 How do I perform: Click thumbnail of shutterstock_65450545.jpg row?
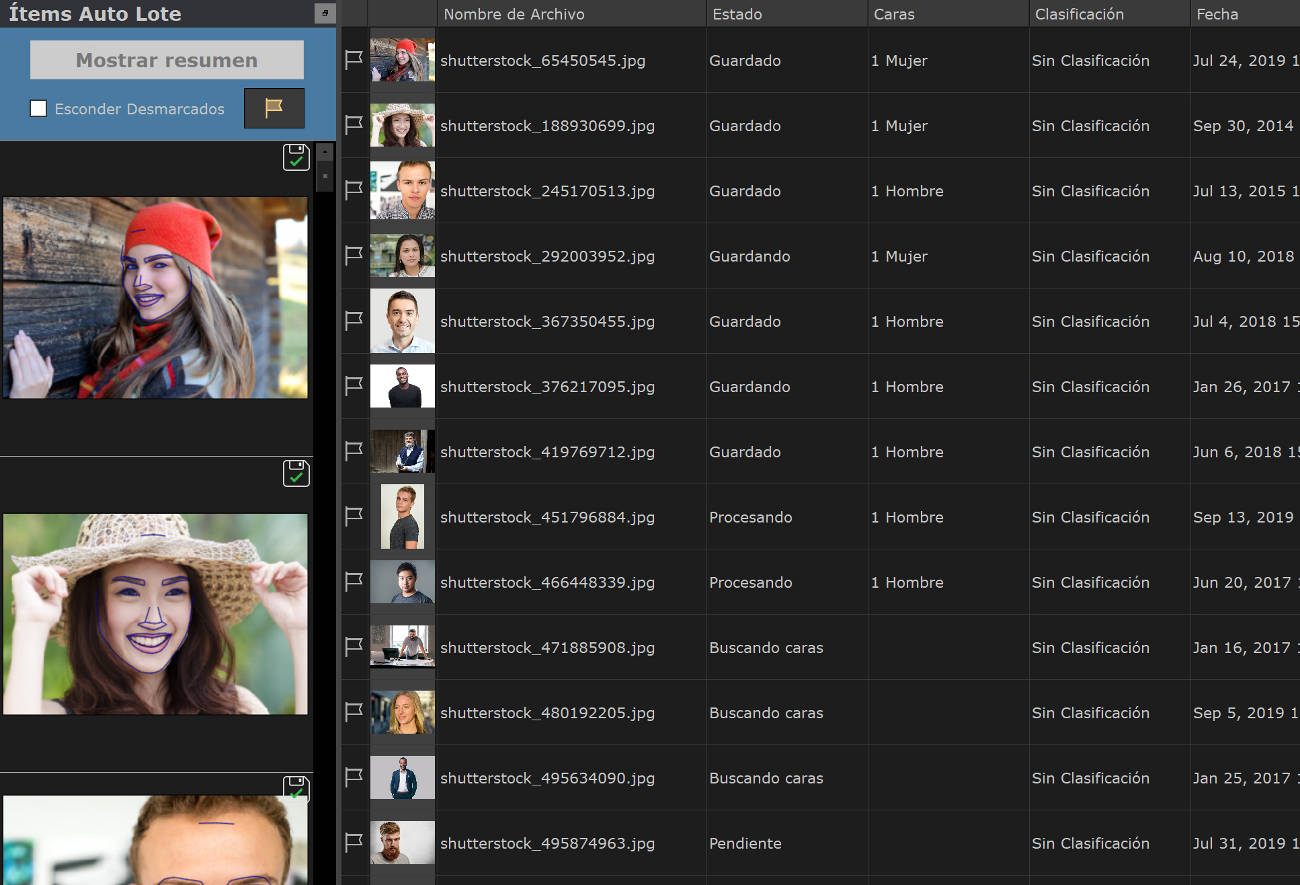click(x=402, y=60)
